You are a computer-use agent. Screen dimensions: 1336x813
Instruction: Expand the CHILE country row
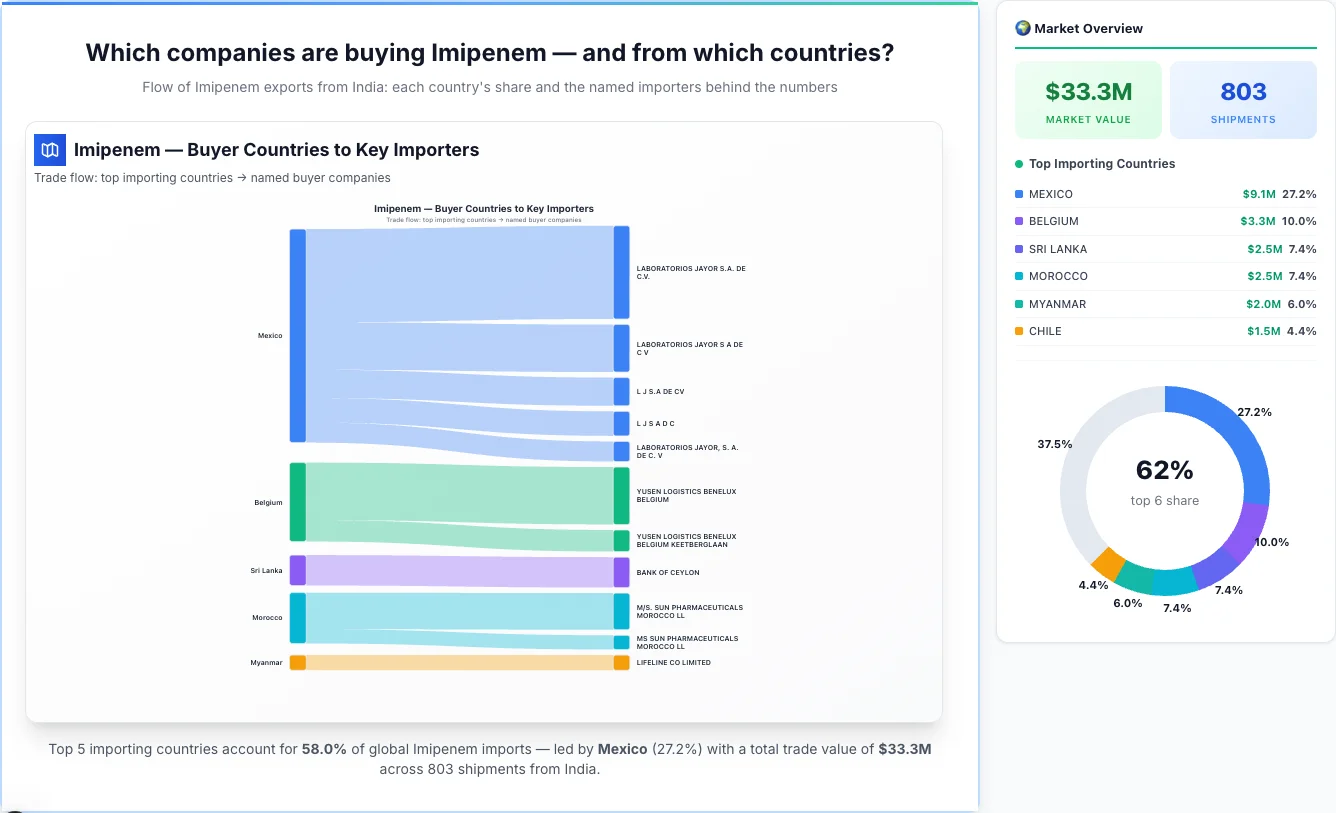1165,331
